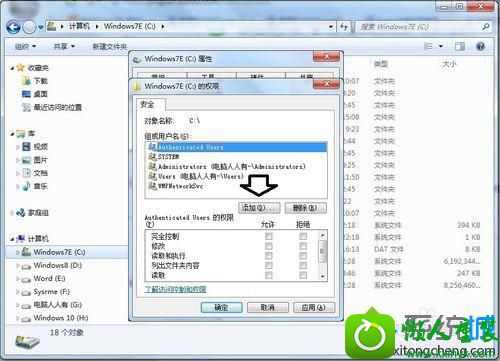Expand the 电脑人人有 (G:) drive node
The image size is (500, 361).
18,305
